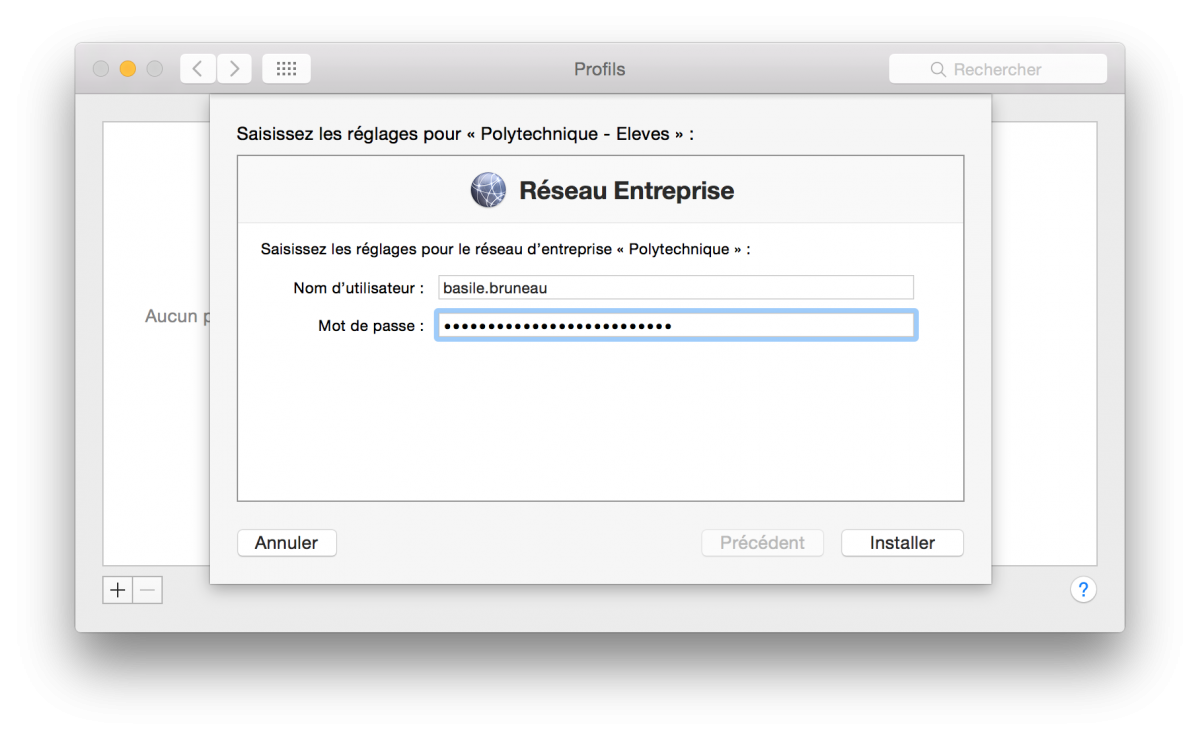Go forward with the right chevron
The width and height of the screenshot is (1200, 740).
234,69
